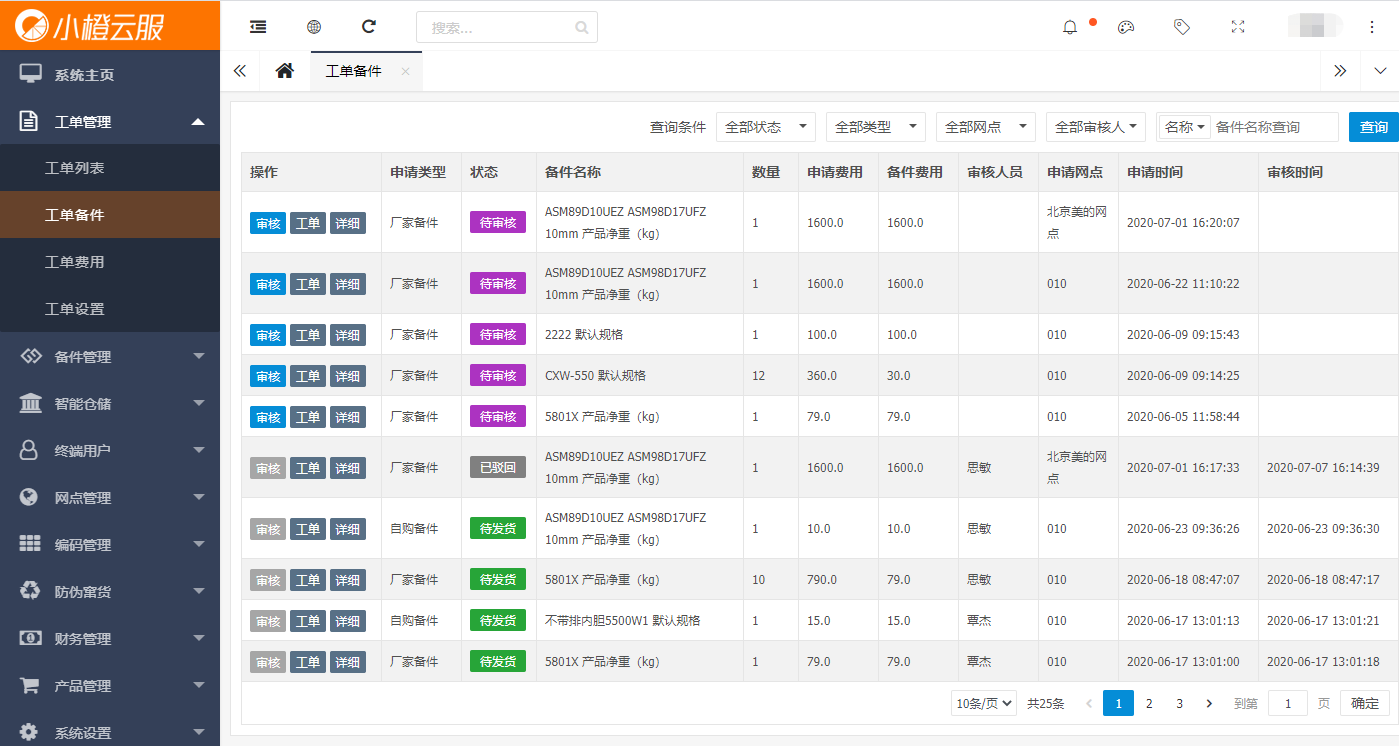Viewport: 1399px width, 746px height.
Task: Focus the 备件名称查询 input field
Action: pyautogui.click(x=1274, y=127)
